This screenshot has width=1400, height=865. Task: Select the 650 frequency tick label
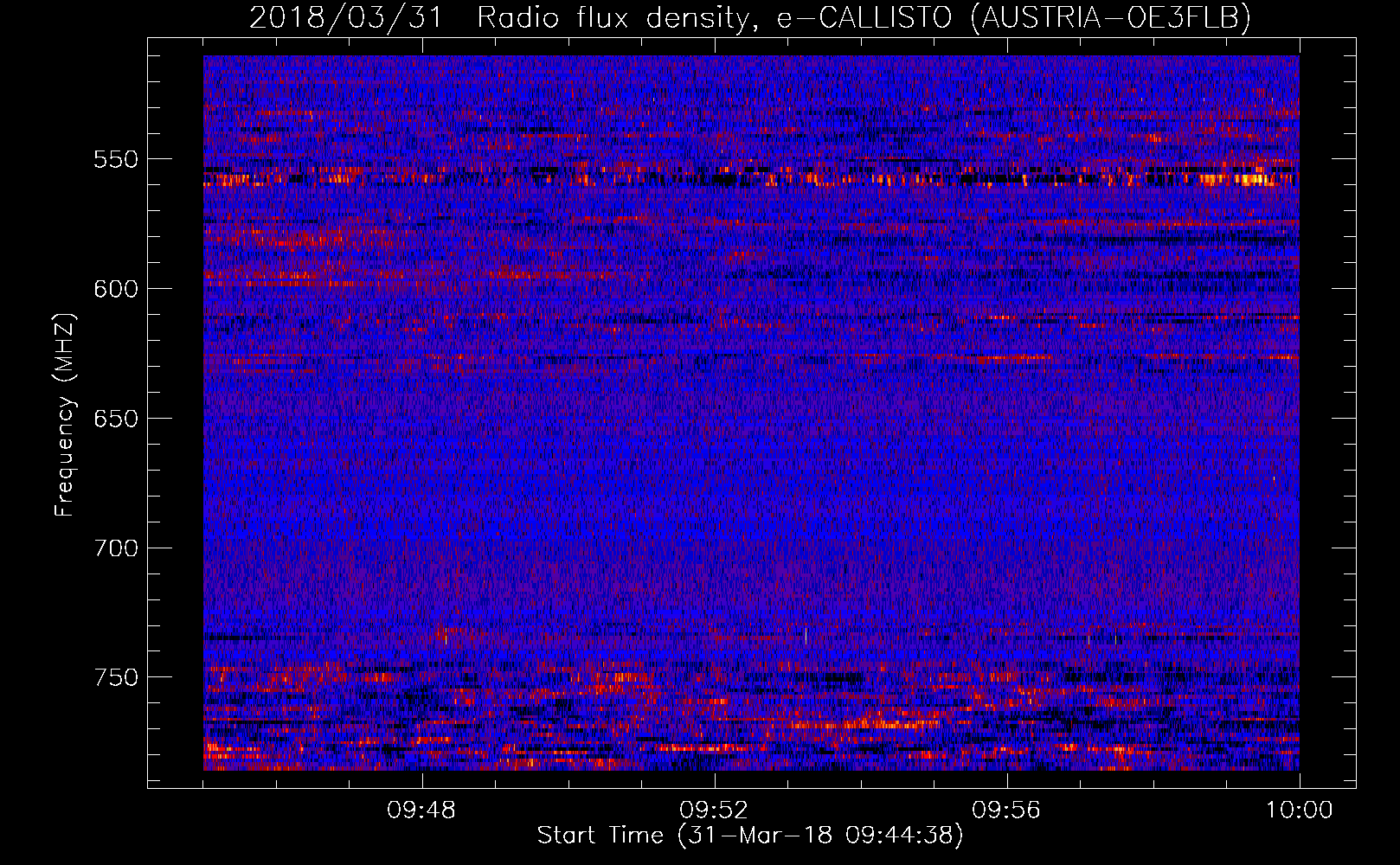pos(116,419)
